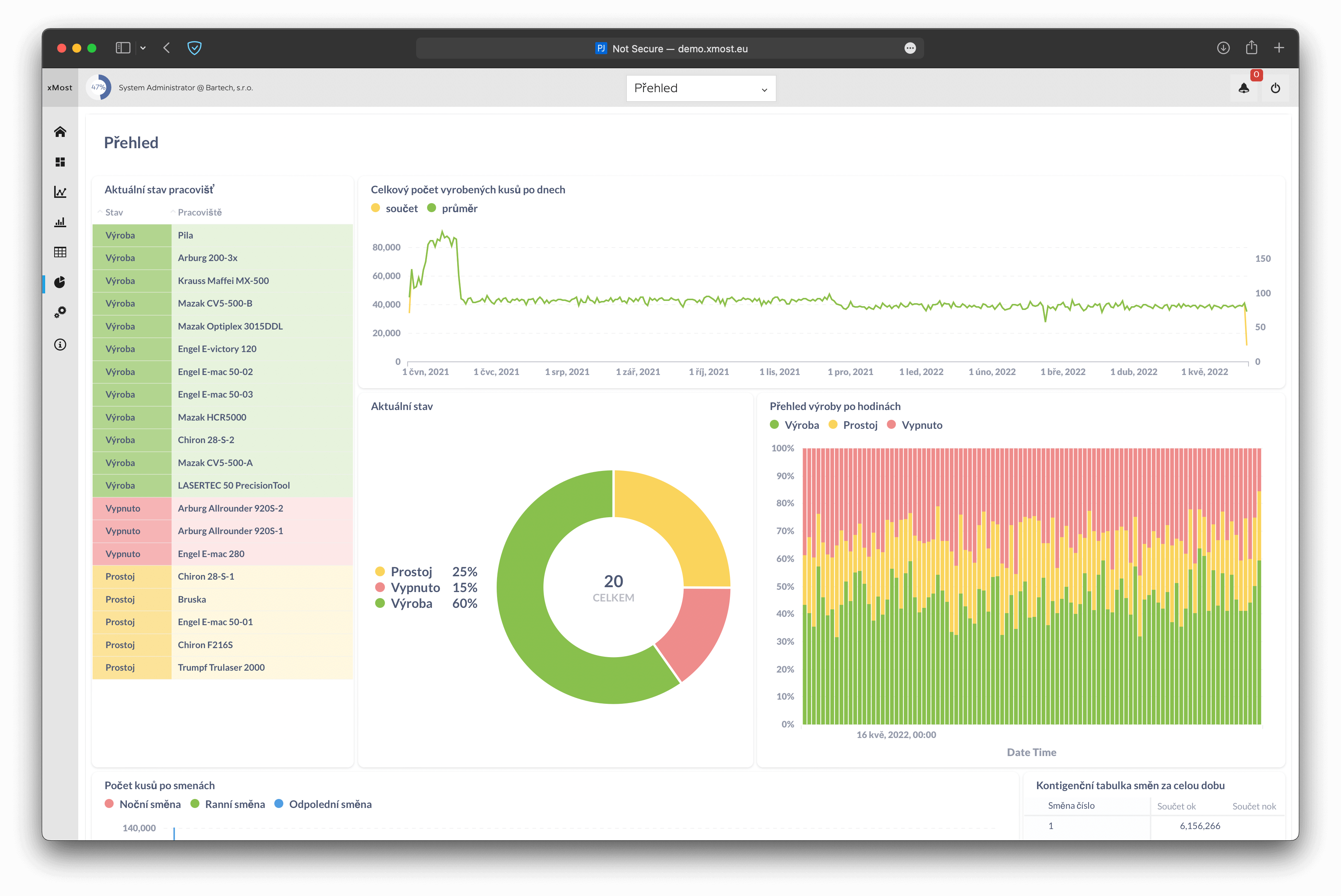Open the Přehled dashboard dropdown
1341x896 pixels.
[701, 88]
